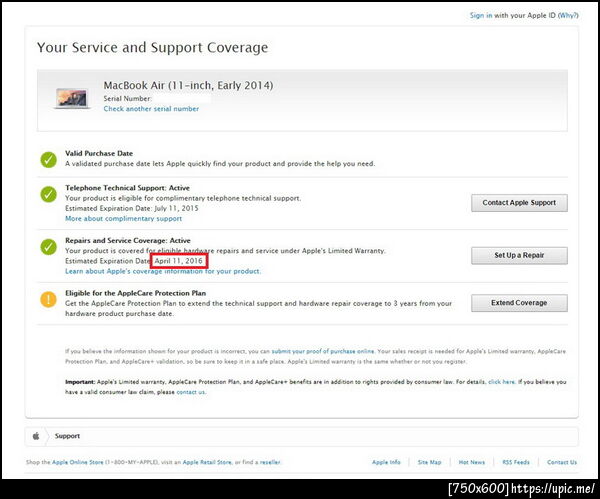
Task: Select RSS Feeds footer link
Action: point(516,462)
